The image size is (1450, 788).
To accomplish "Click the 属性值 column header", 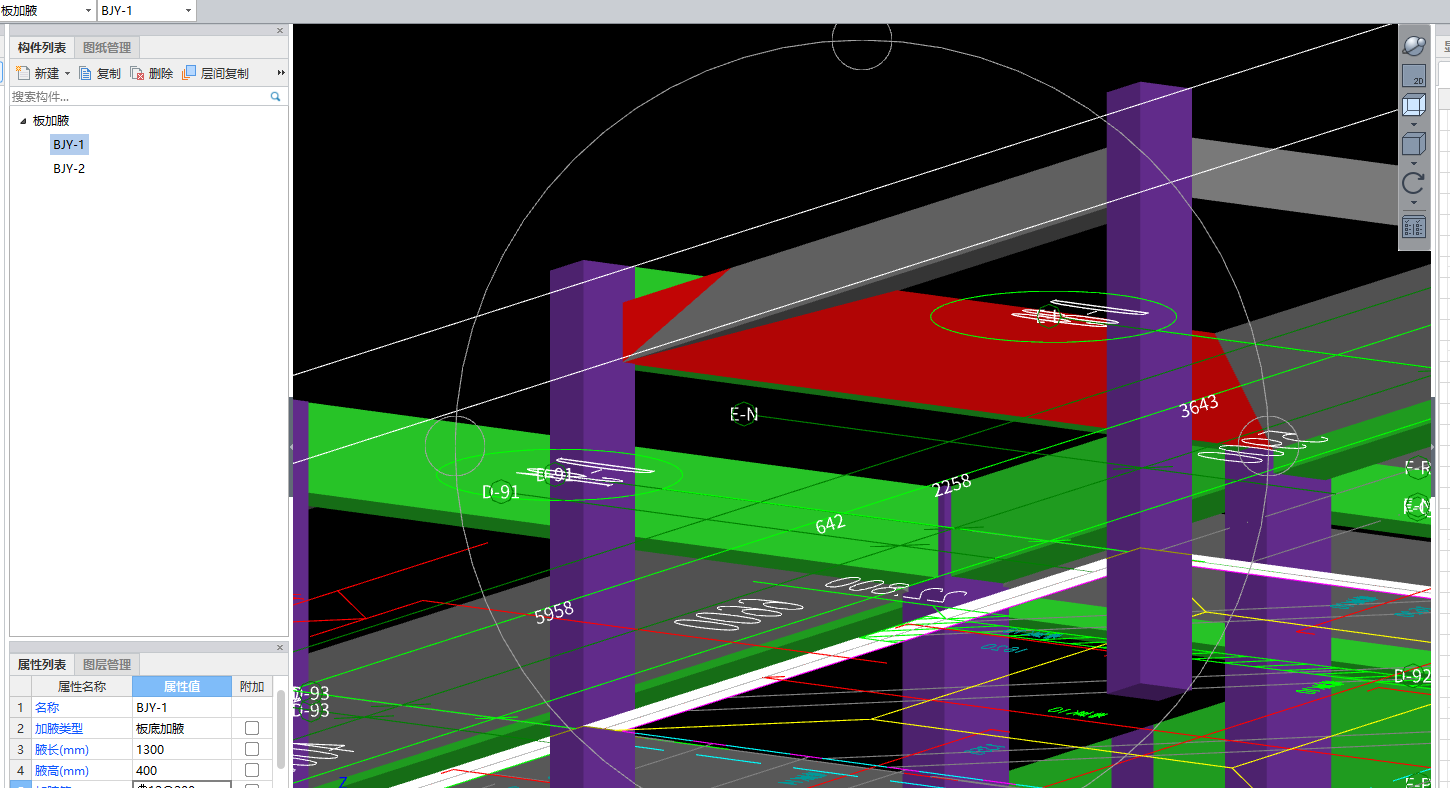I will [182, 686].
